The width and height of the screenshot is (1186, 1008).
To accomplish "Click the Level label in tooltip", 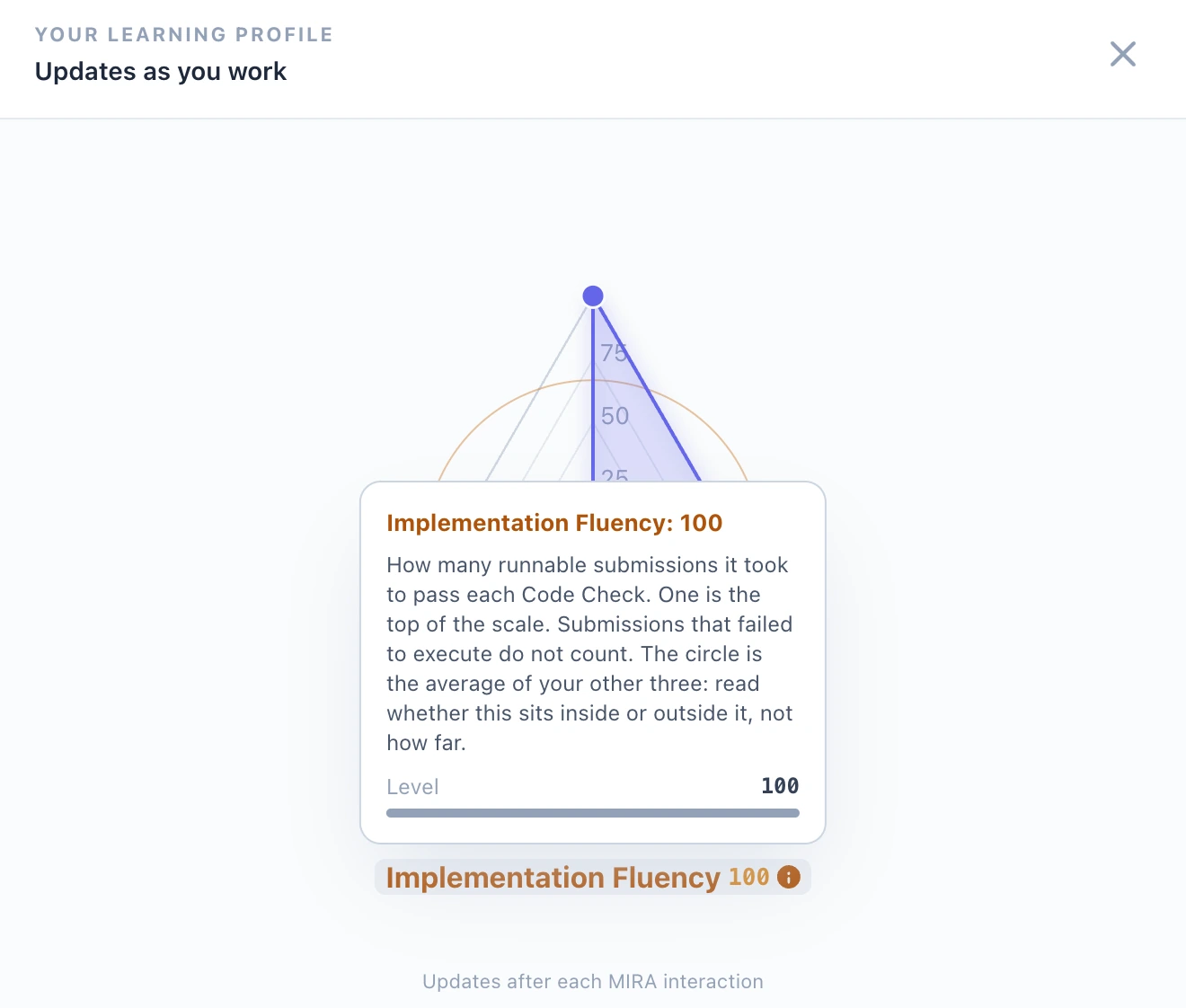I will (412, 787).
